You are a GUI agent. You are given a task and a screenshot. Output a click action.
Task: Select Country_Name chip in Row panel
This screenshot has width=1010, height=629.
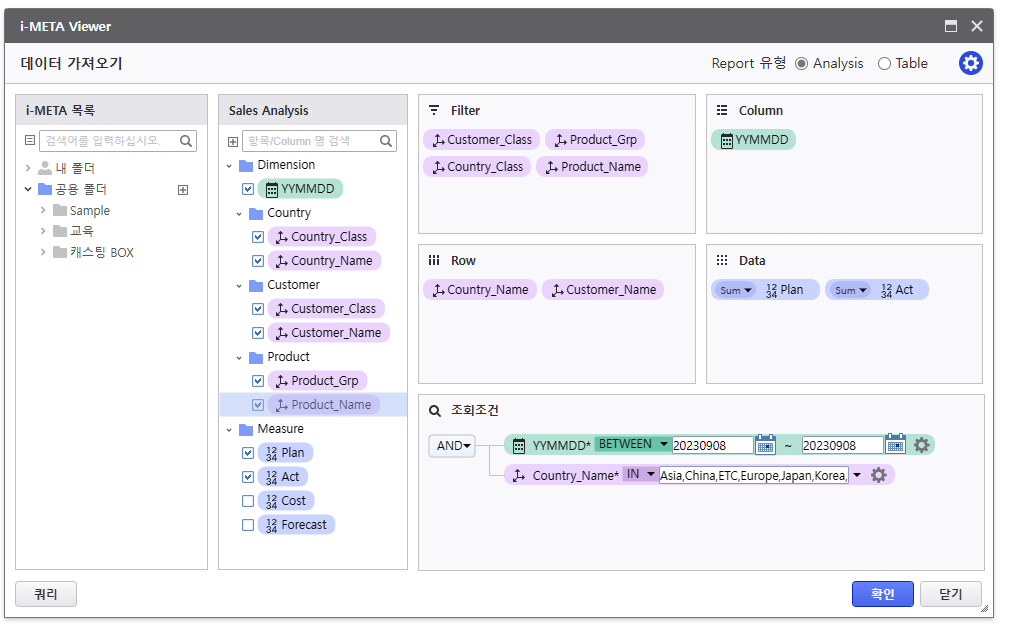pyautogui.click(x=480, y=290)
